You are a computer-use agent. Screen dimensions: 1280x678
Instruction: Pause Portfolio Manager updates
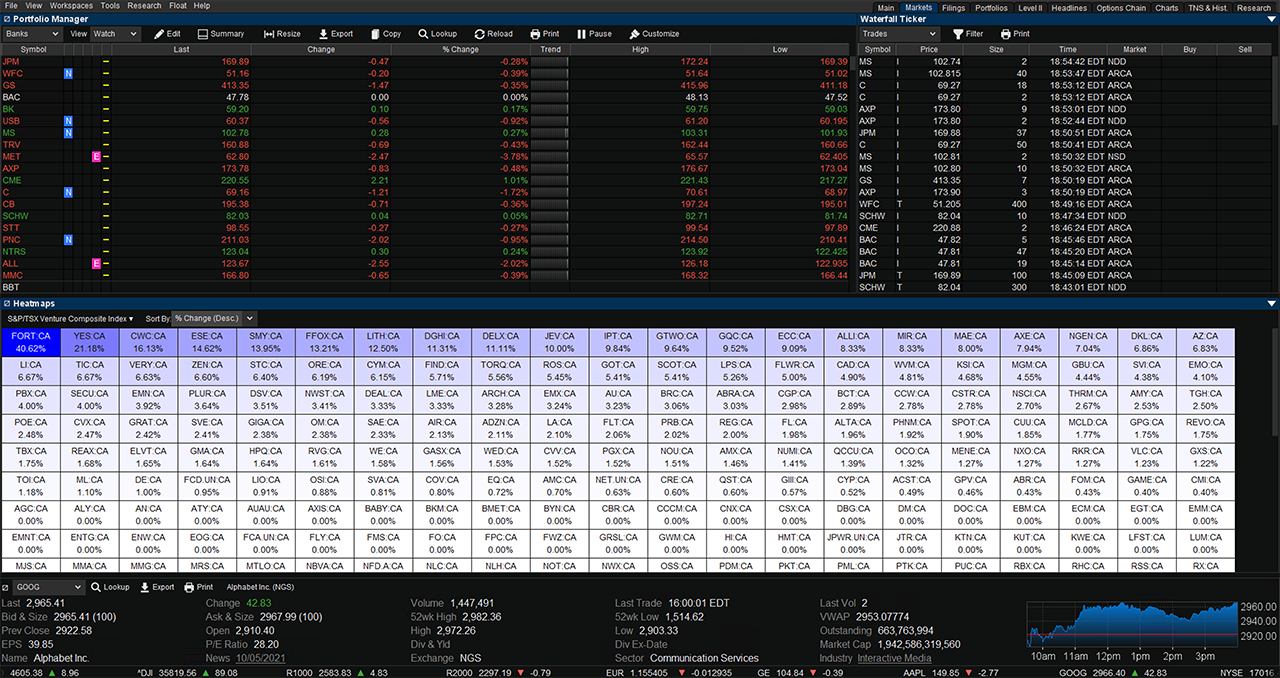pyautogui.click(x=594, y=34)
